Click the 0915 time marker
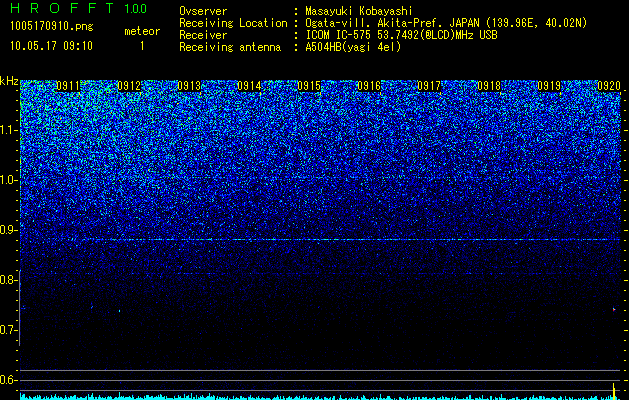Viewport: 629px width, 400px height. pyautogui.click(x=309, y=86)
